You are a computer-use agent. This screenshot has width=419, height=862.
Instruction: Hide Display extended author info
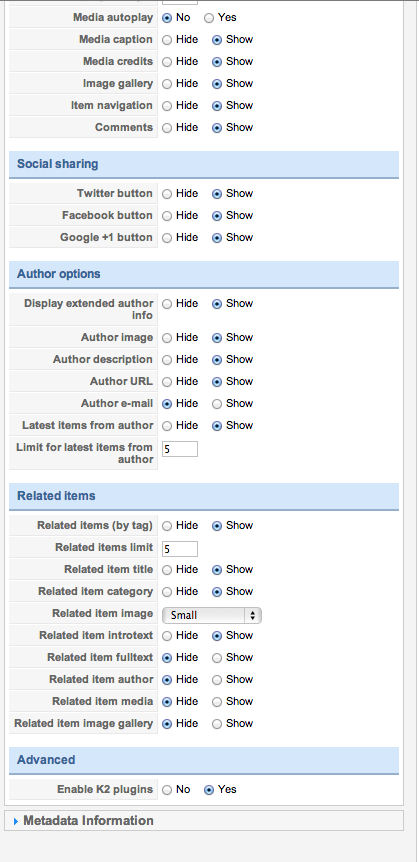pyautogui.click(x=167, y=304)
